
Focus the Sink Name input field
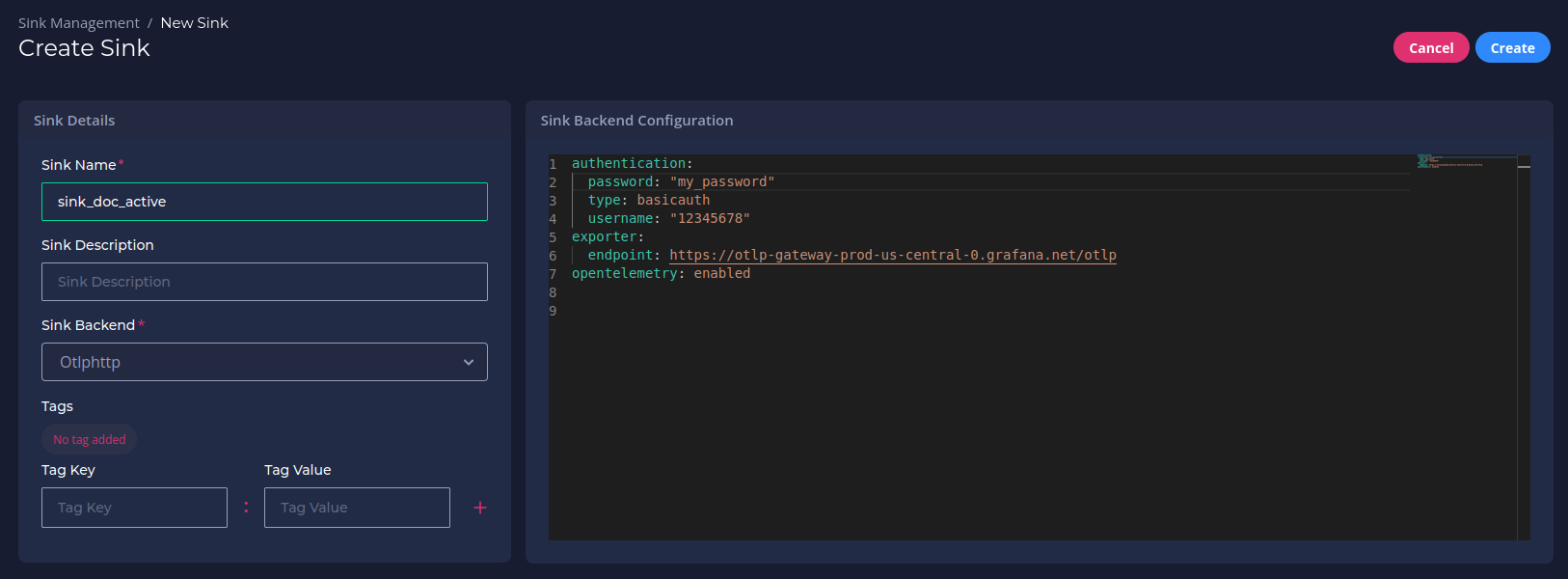coord(264,202)
